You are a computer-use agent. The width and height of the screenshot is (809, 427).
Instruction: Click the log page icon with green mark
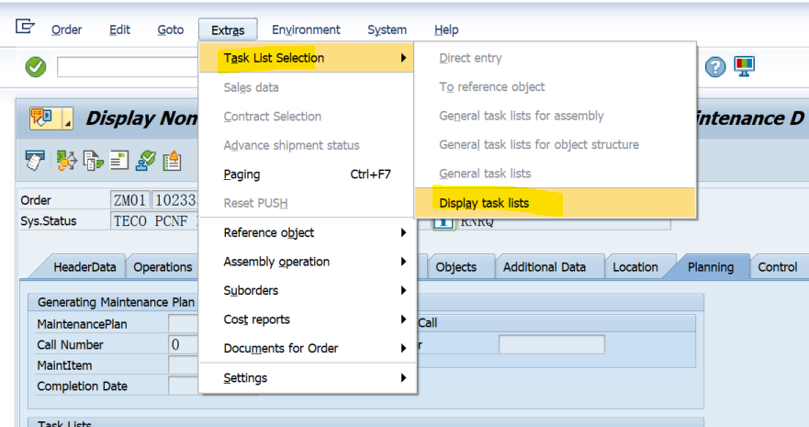(119, 160)
